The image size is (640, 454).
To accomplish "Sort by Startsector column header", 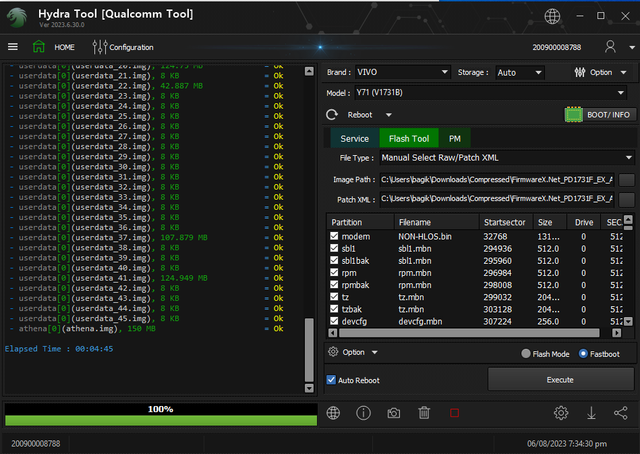I will [x=506, y=222].
